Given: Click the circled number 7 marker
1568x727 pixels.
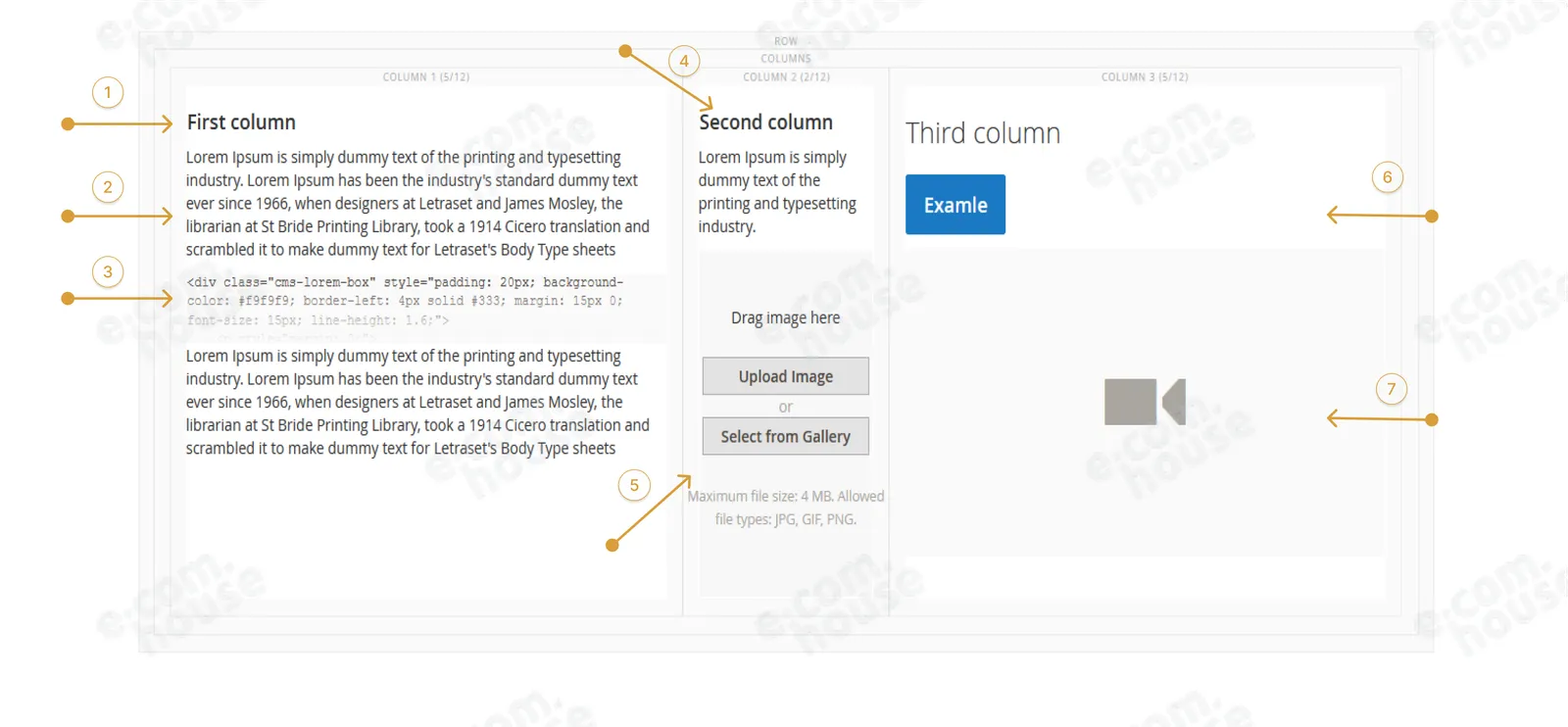Looking at the screenshot, I should [x=1391, y=389].
